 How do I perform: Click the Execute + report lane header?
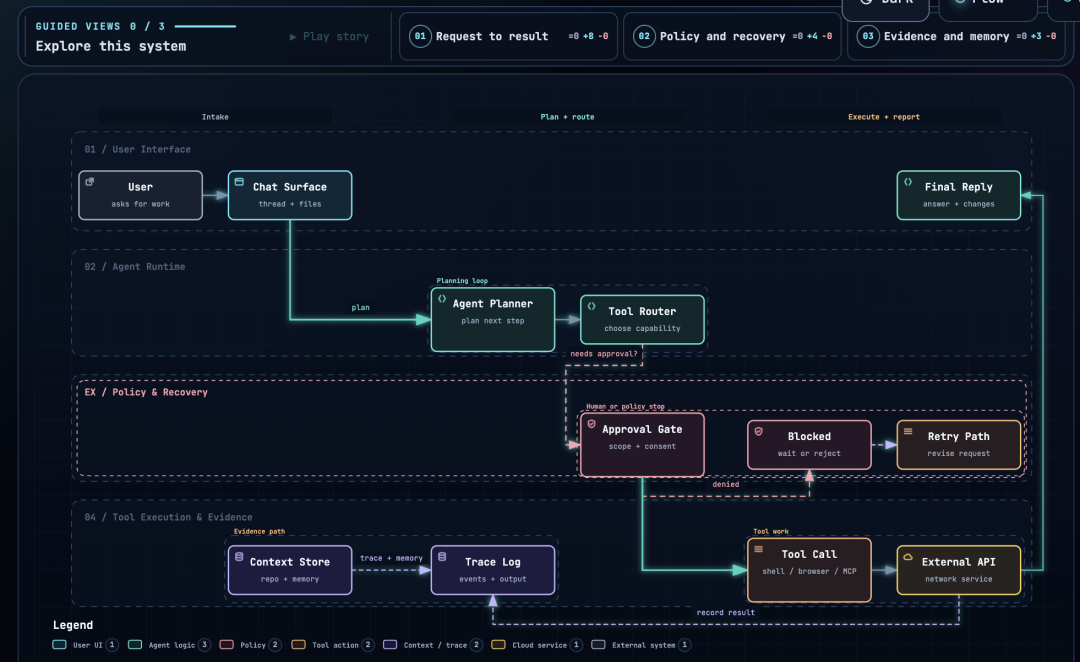pyautogui.click(x=884, y=117)
